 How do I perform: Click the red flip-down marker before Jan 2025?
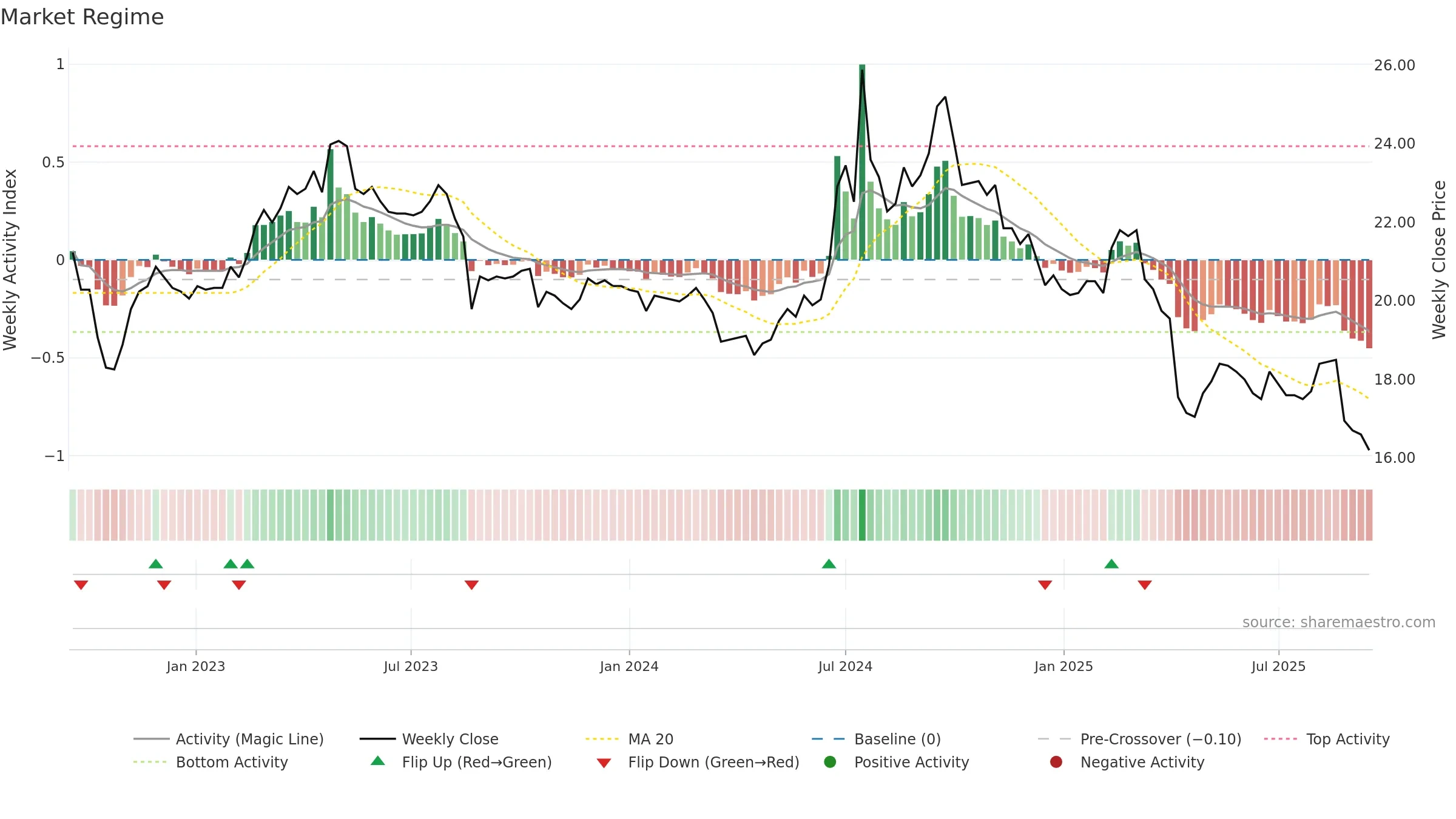point(1045,585)
